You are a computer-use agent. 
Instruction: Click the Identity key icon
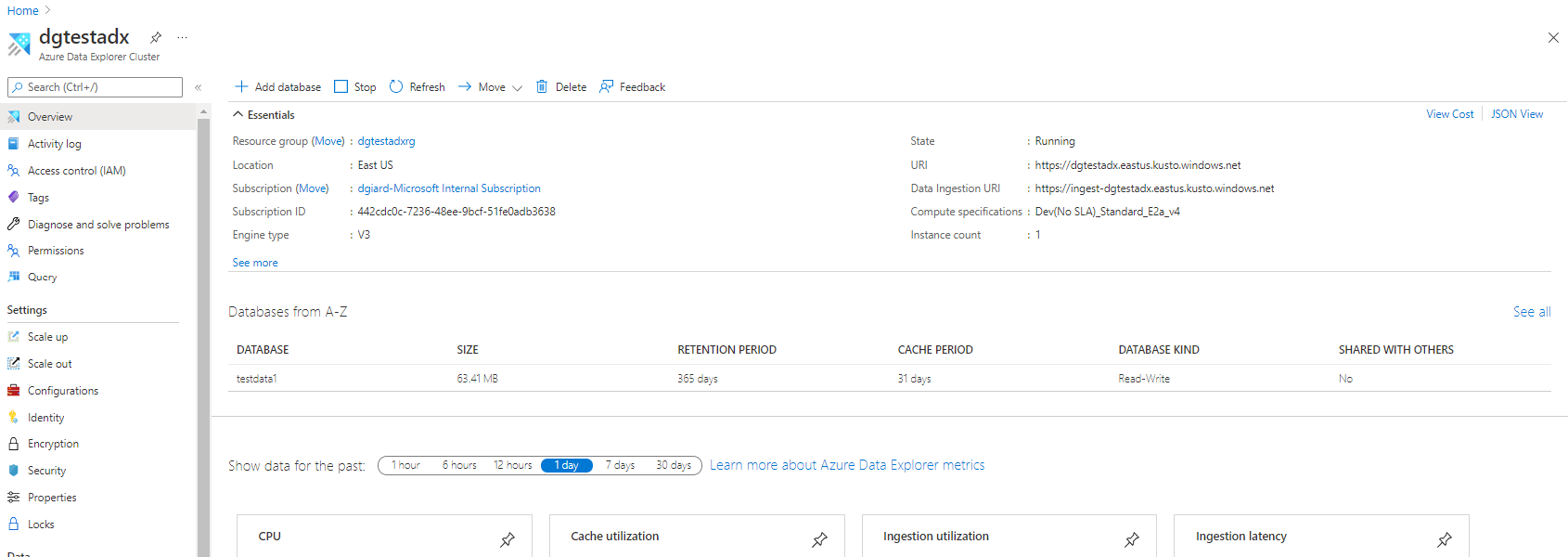coord(14,418)
